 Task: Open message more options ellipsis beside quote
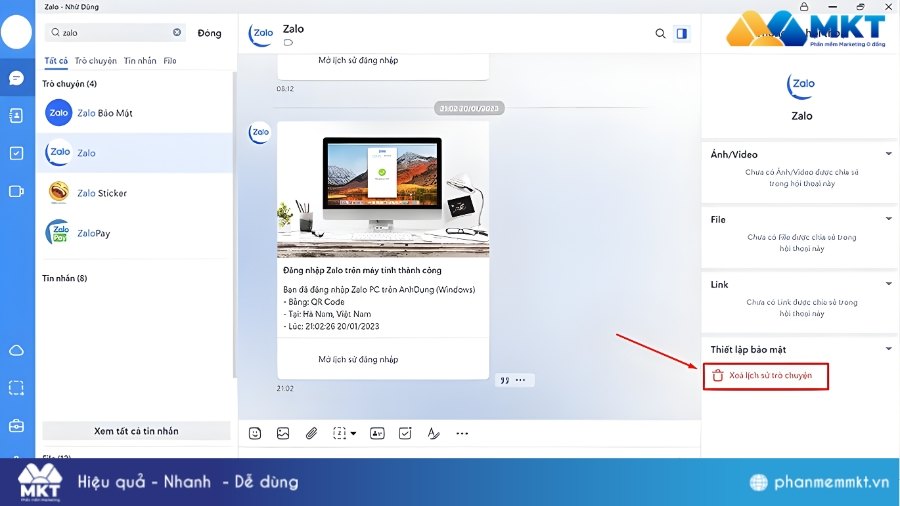(x=521, y=380)
